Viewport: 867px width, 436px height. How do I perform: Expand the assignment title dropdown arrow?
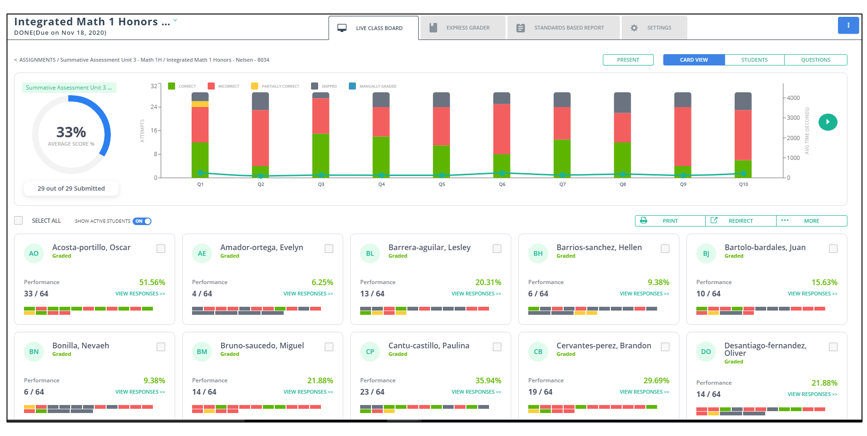pos(175,20)
